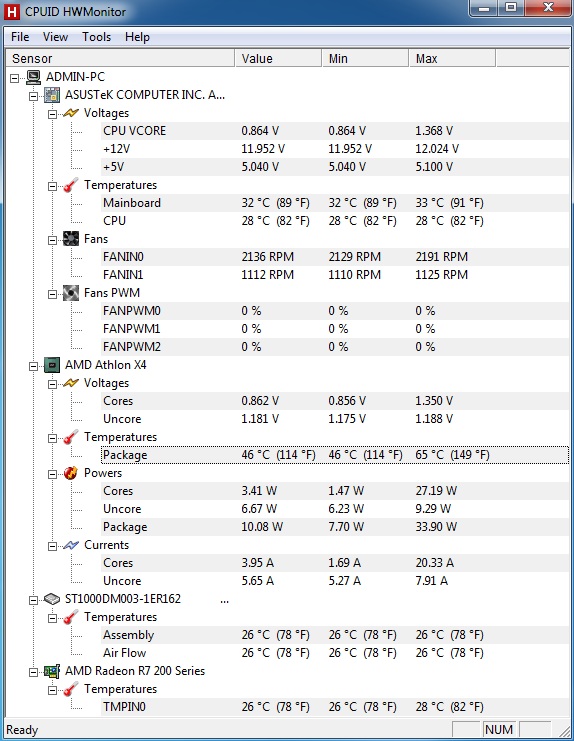Click the Max column header

coord(452,59)
